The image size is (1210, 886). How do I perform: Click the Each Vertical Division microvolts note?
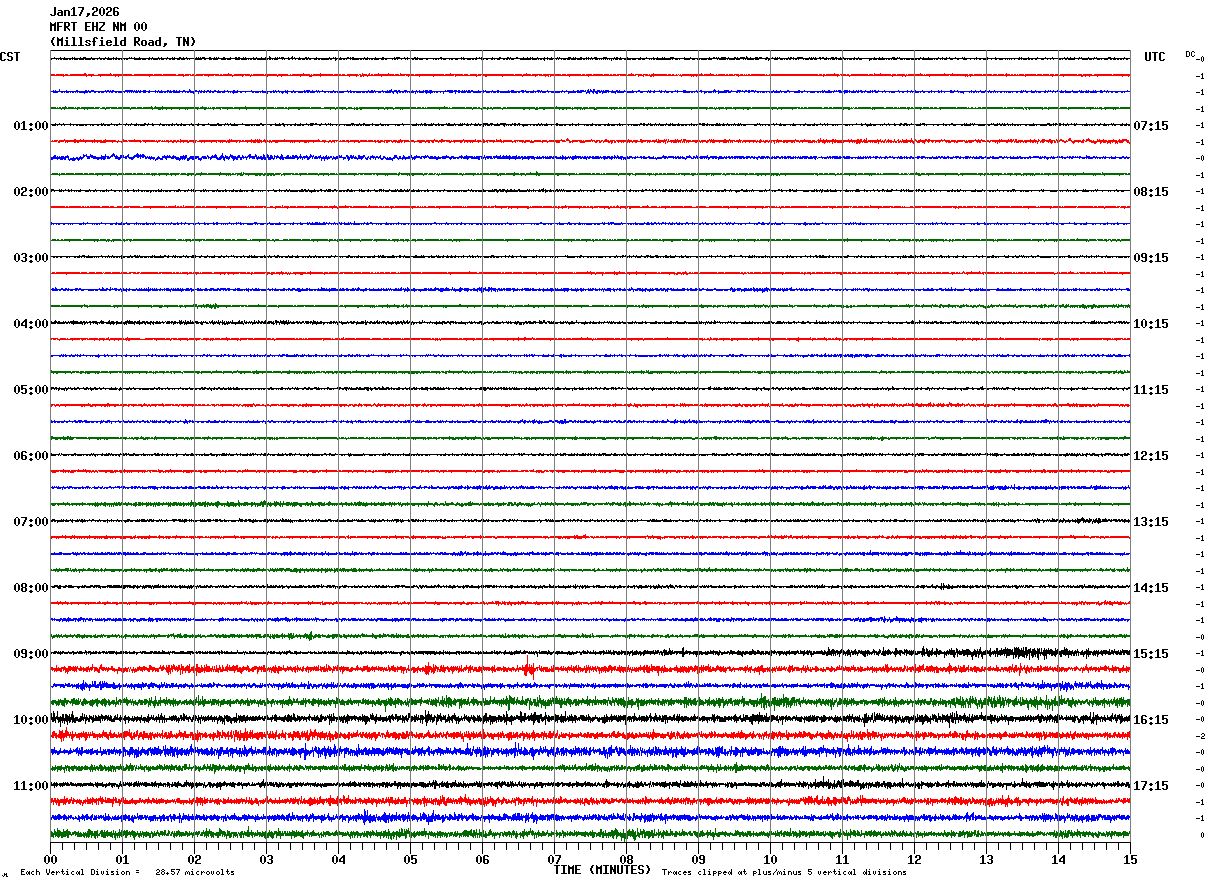pyautogui.click(x=128, y=873)
